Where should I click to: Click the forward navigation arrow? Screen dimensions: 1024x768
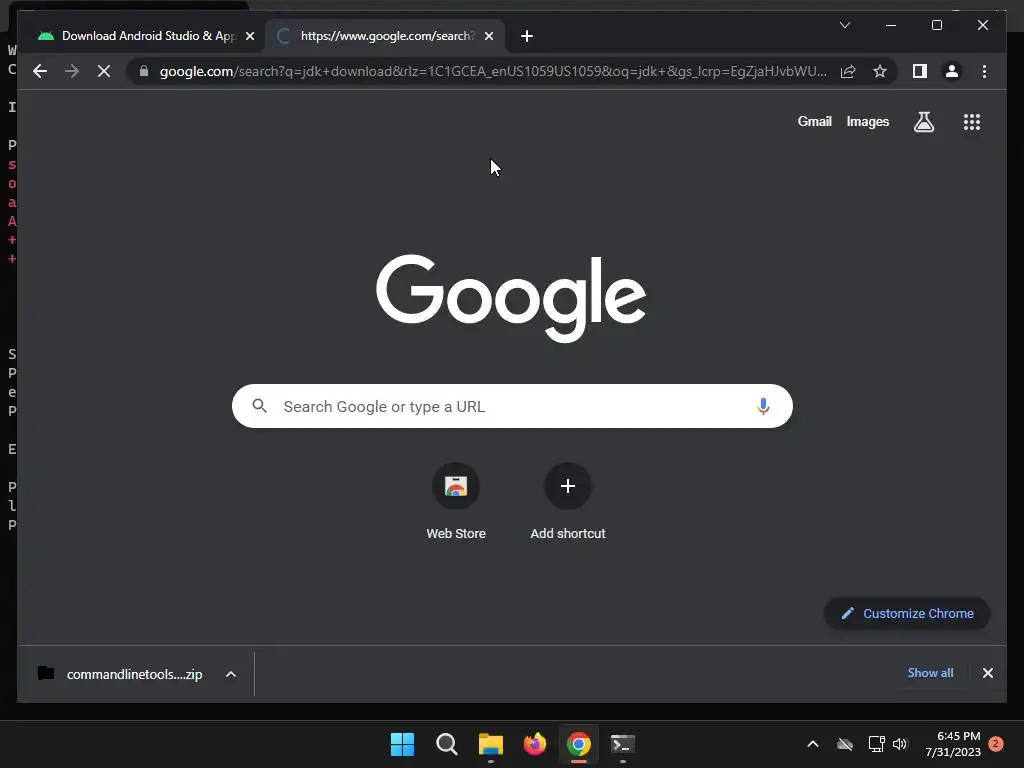click(72, 71)
